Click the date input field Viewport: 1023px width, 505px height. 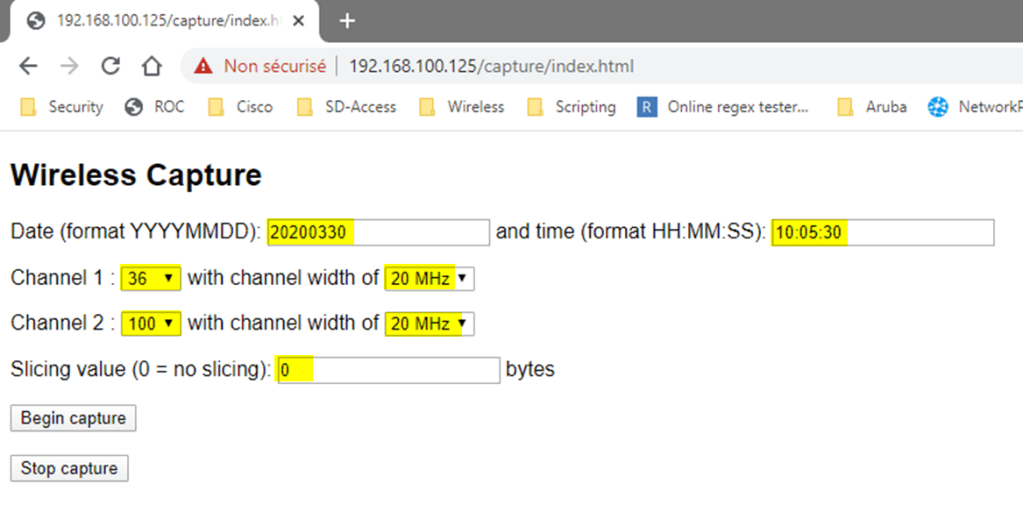point(378,232)
